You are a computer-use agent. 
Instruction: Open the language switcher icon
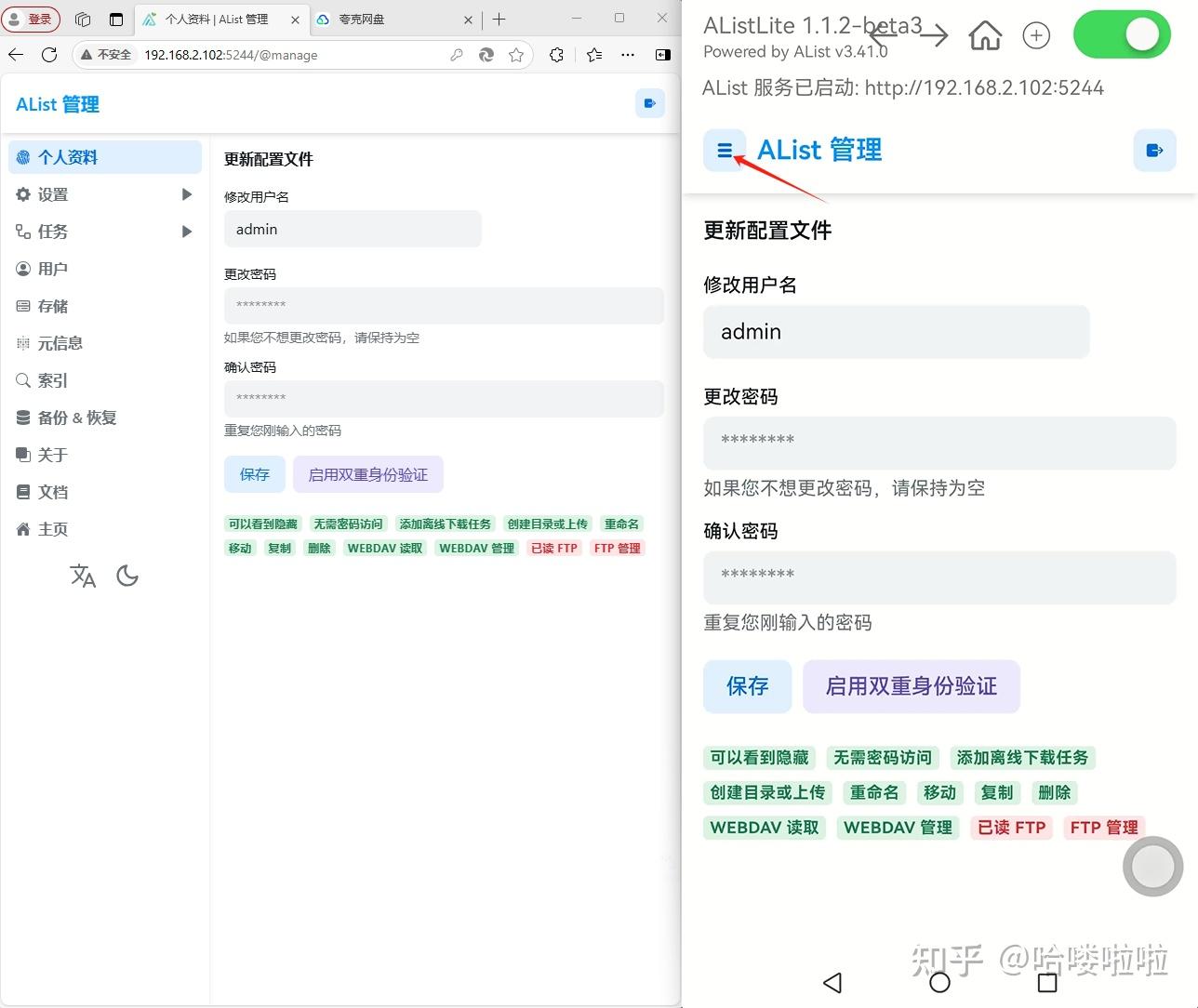(83, 576)
